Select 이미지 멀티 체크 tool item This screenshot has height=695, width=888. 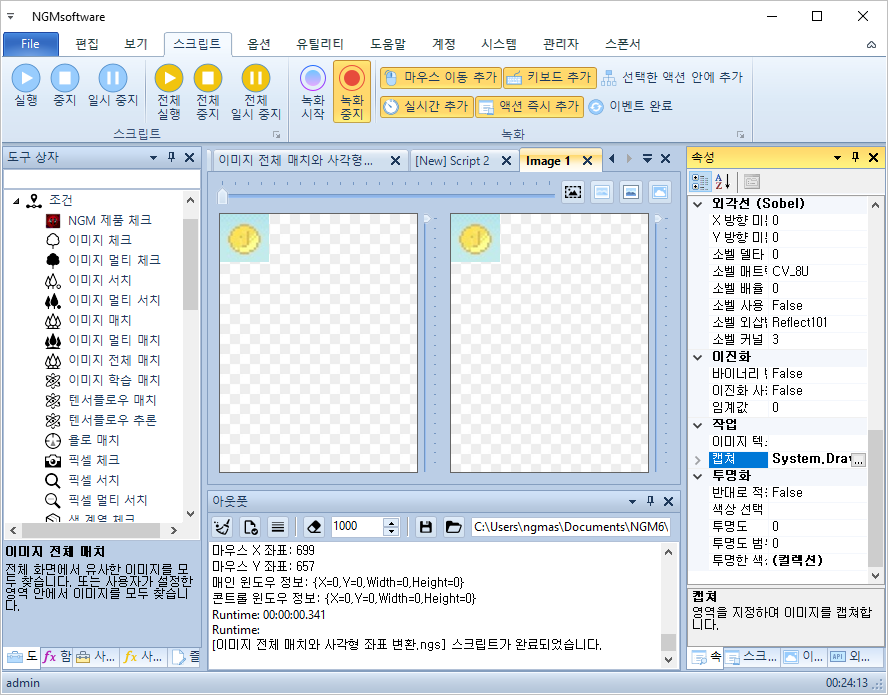coord(114,260)
